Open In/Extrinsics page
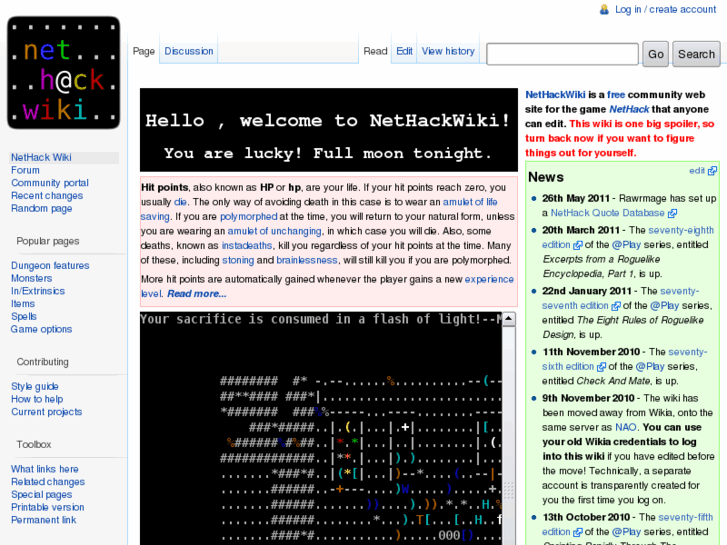 38,291
